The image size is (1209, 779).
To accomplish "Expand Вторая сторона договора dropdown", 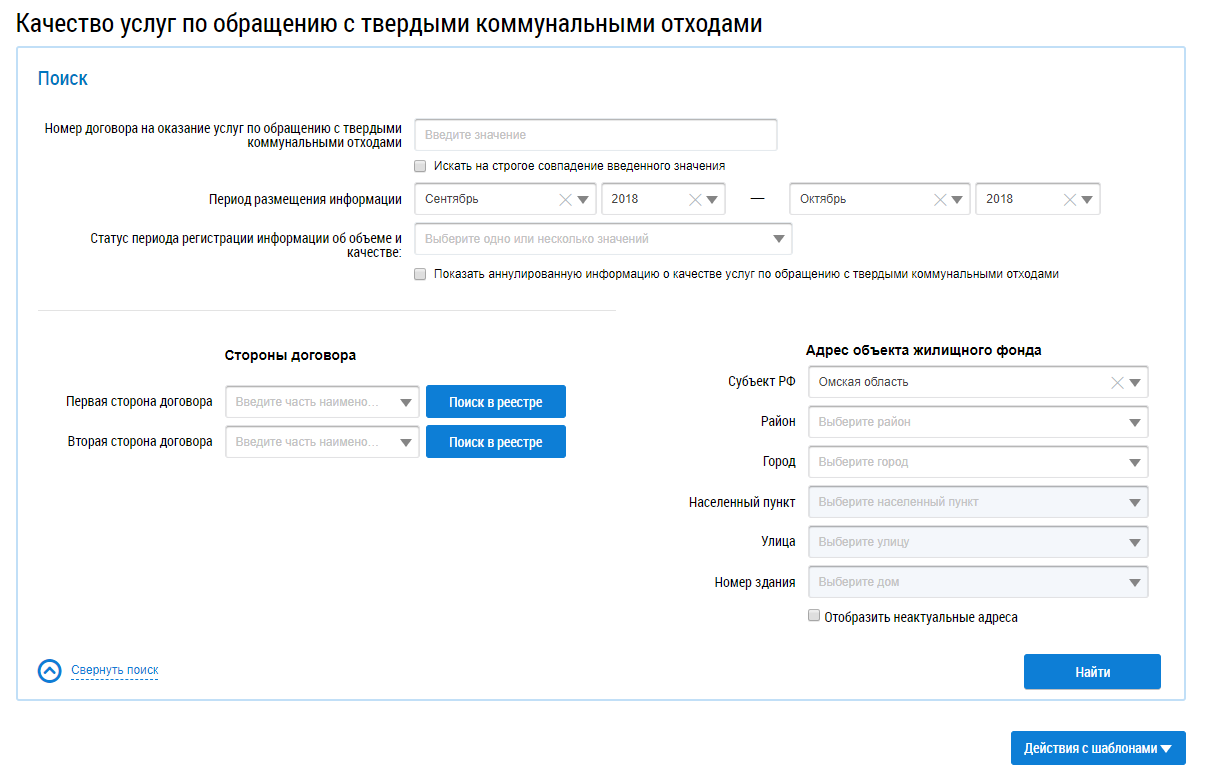I will [x=406, y=442].
